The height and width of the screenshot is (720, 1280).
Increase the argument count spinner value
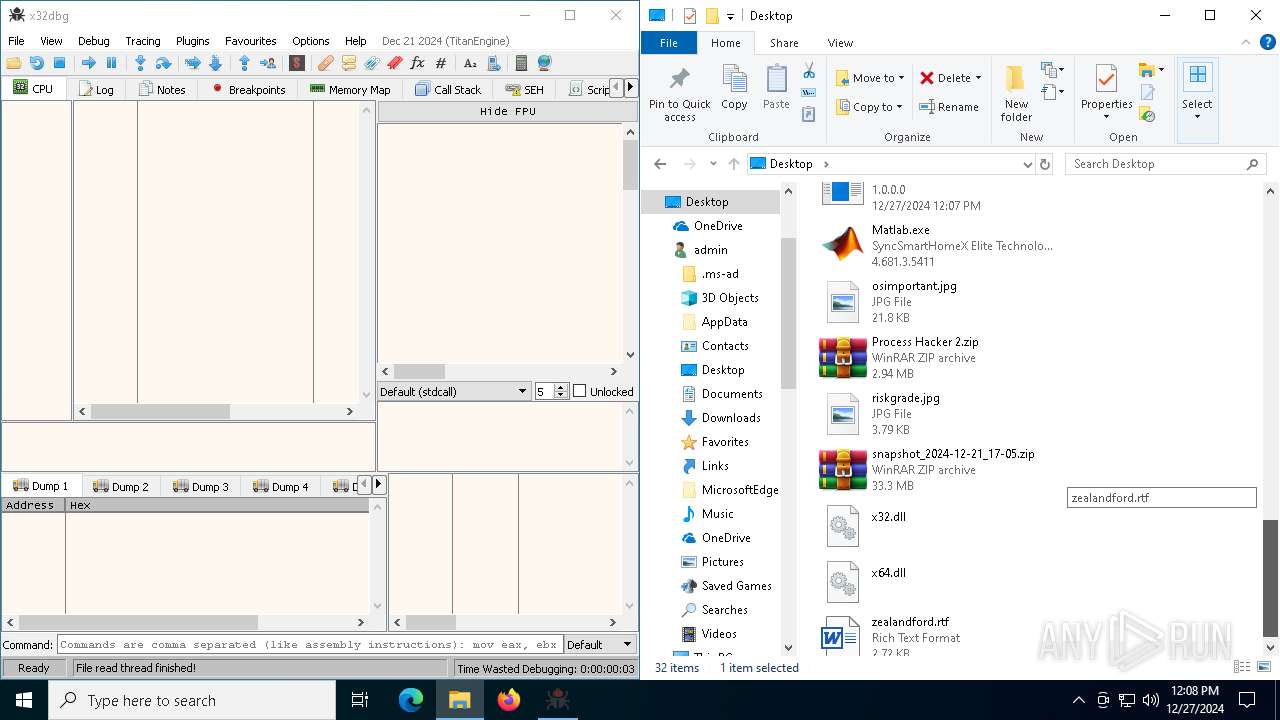point(561,387)
